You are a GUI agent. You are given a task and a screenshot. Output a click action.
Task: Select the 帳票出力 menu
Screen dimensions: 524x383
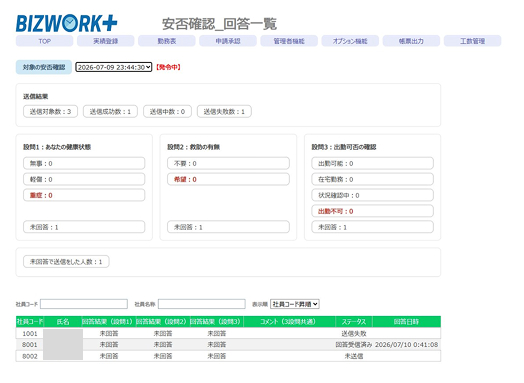click(x=411, y=41)
